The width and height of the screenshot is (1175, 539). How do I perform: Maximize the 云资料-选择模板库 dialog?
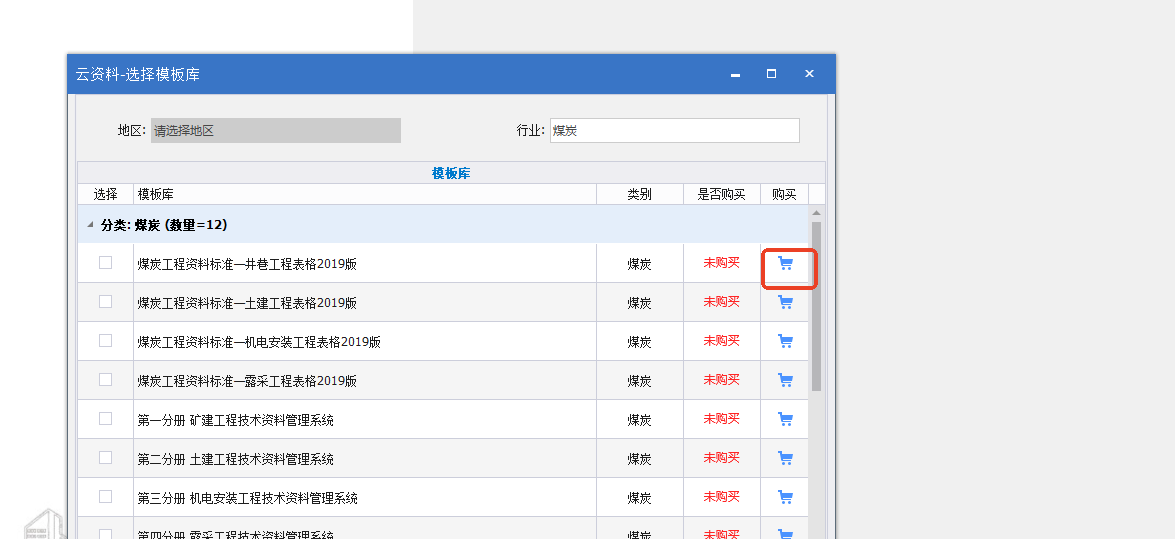(771, 74)
